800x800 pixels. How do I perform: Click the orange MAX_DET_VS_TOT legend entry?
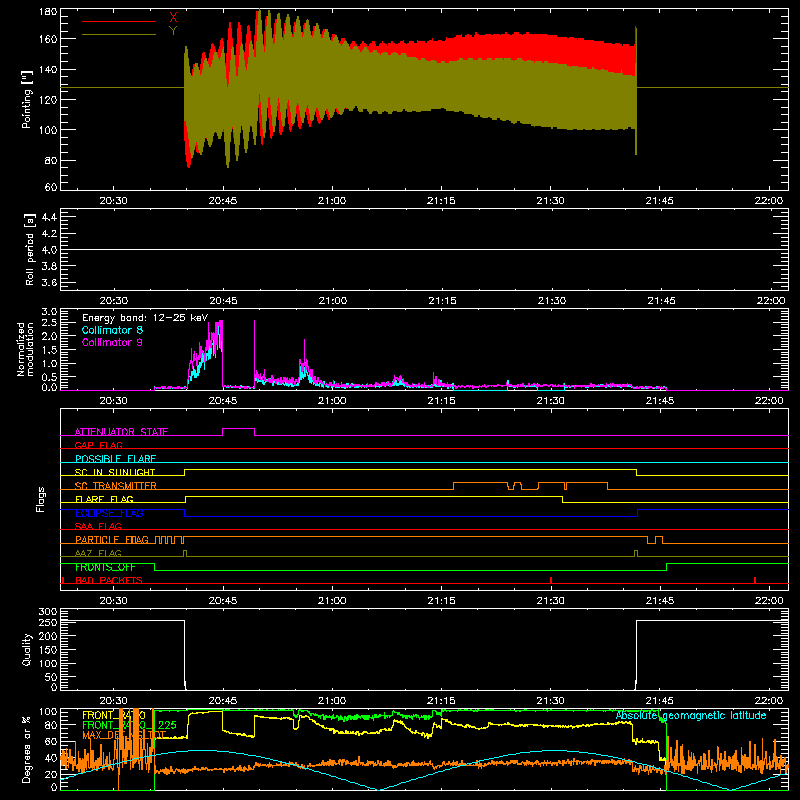click(x=124, y=735)
